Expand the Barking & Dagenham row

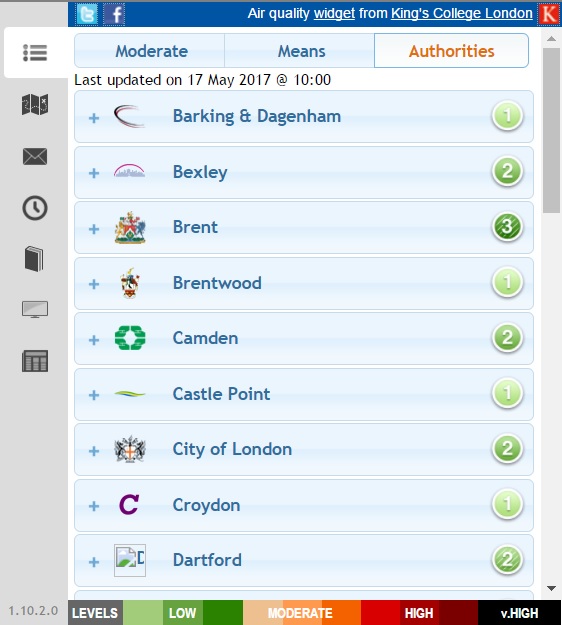(304, 116)
